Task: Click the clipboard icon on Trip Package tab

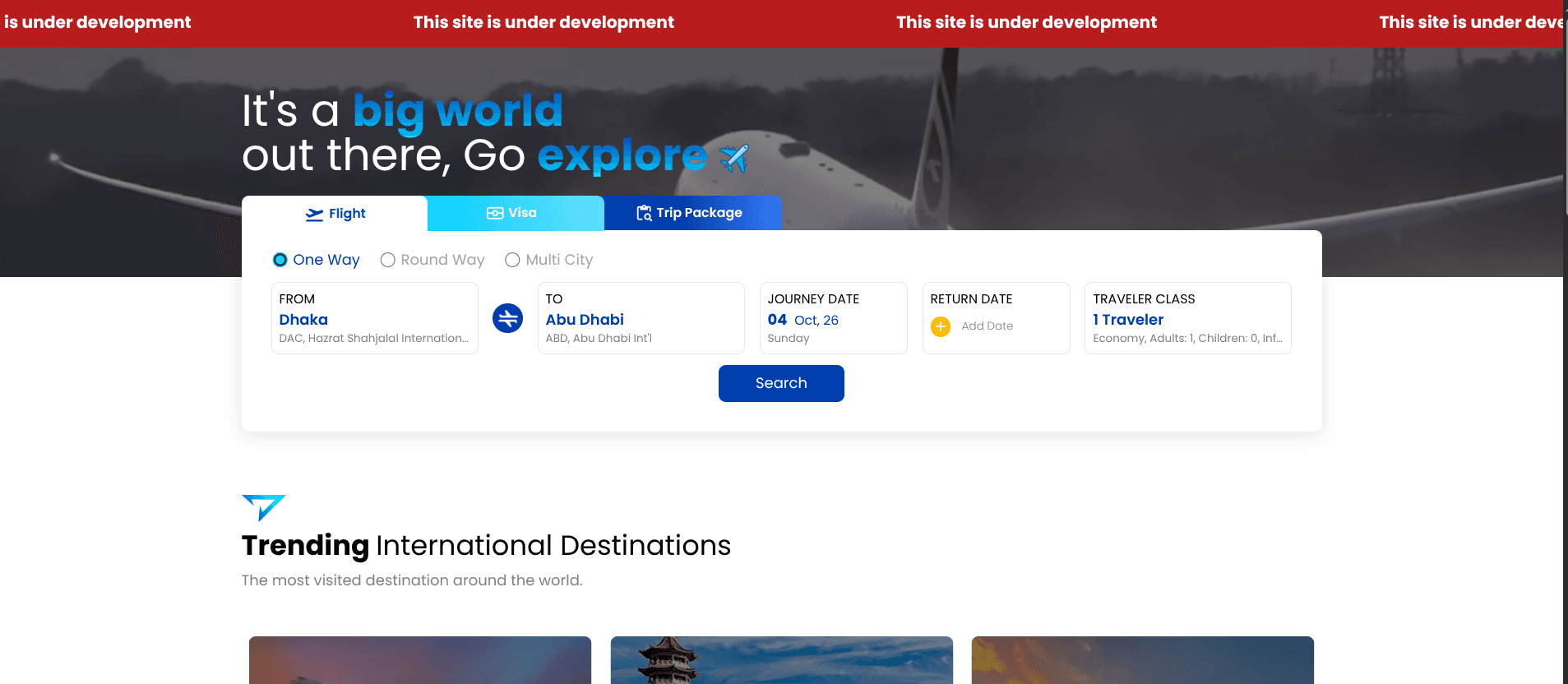Action: (x=644, y=213)
